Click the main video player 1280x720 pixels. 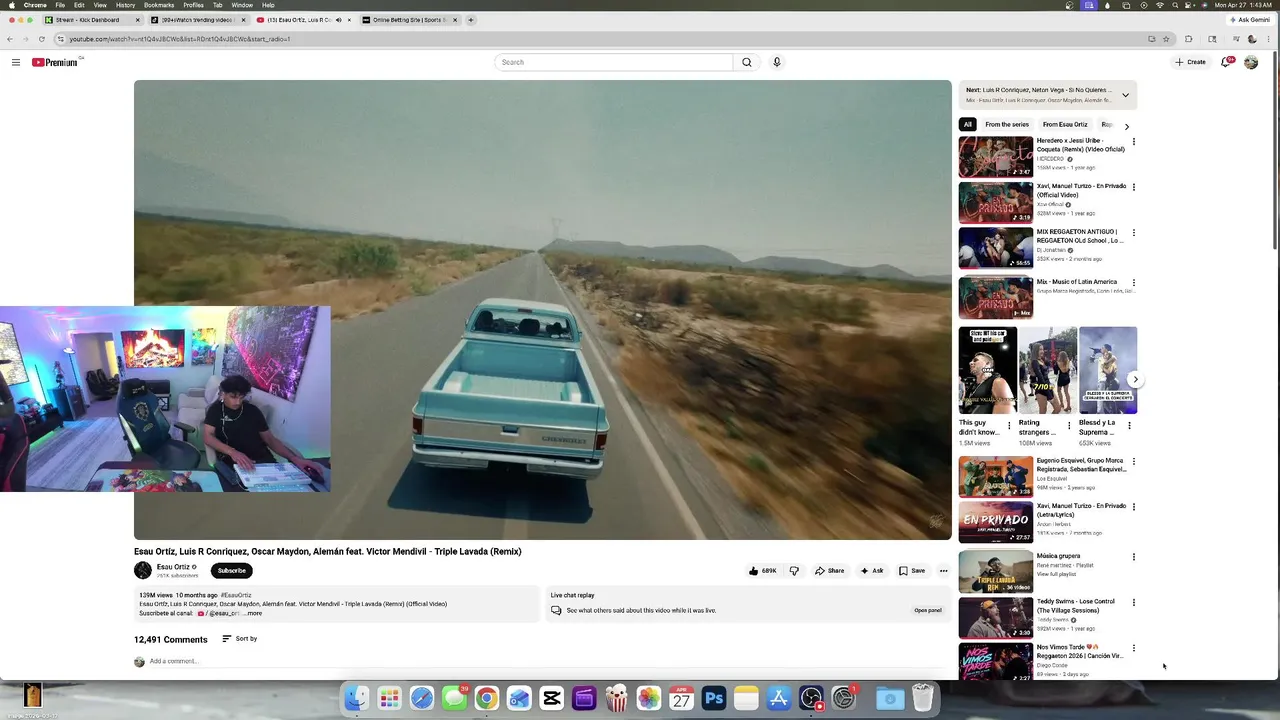(x=543, y=310)
